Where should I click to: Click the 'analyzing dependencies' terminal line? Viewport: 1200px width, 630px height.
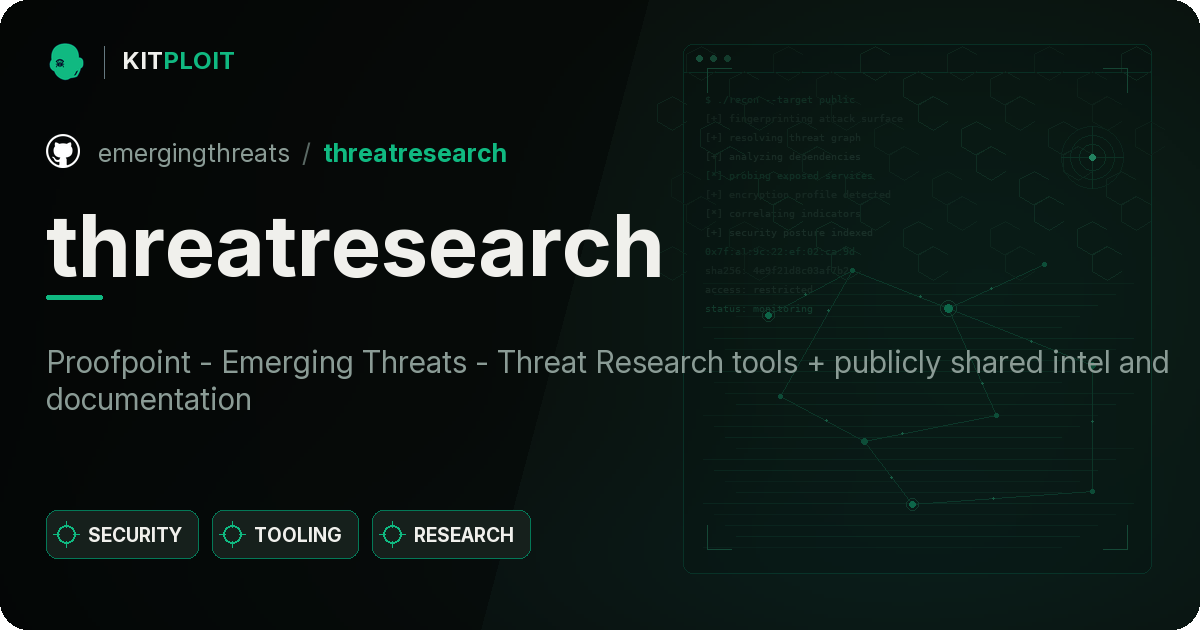(783, 157)
